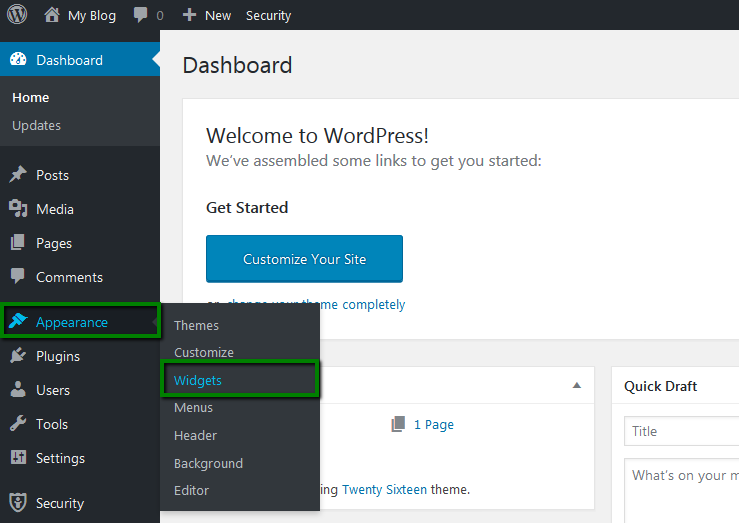This screenshot has width=739, height=523.
Task: Click the Pages icon in sidebar
Action: [x=18, y=243]
